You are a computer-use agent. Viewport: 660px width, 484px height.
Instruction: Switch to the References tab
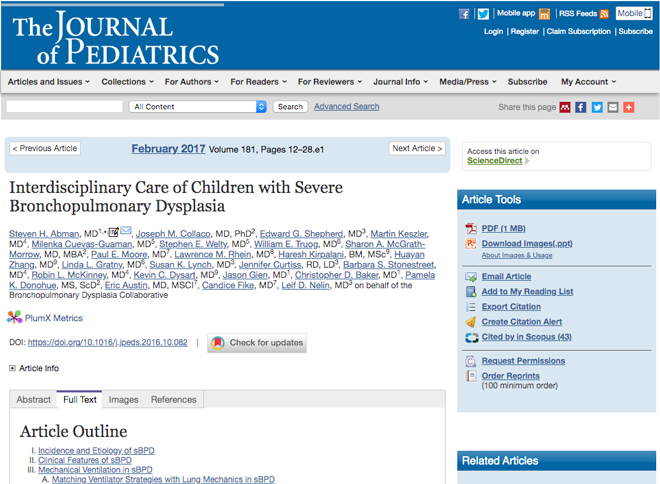pyautogui.click(x=173, y=399)
